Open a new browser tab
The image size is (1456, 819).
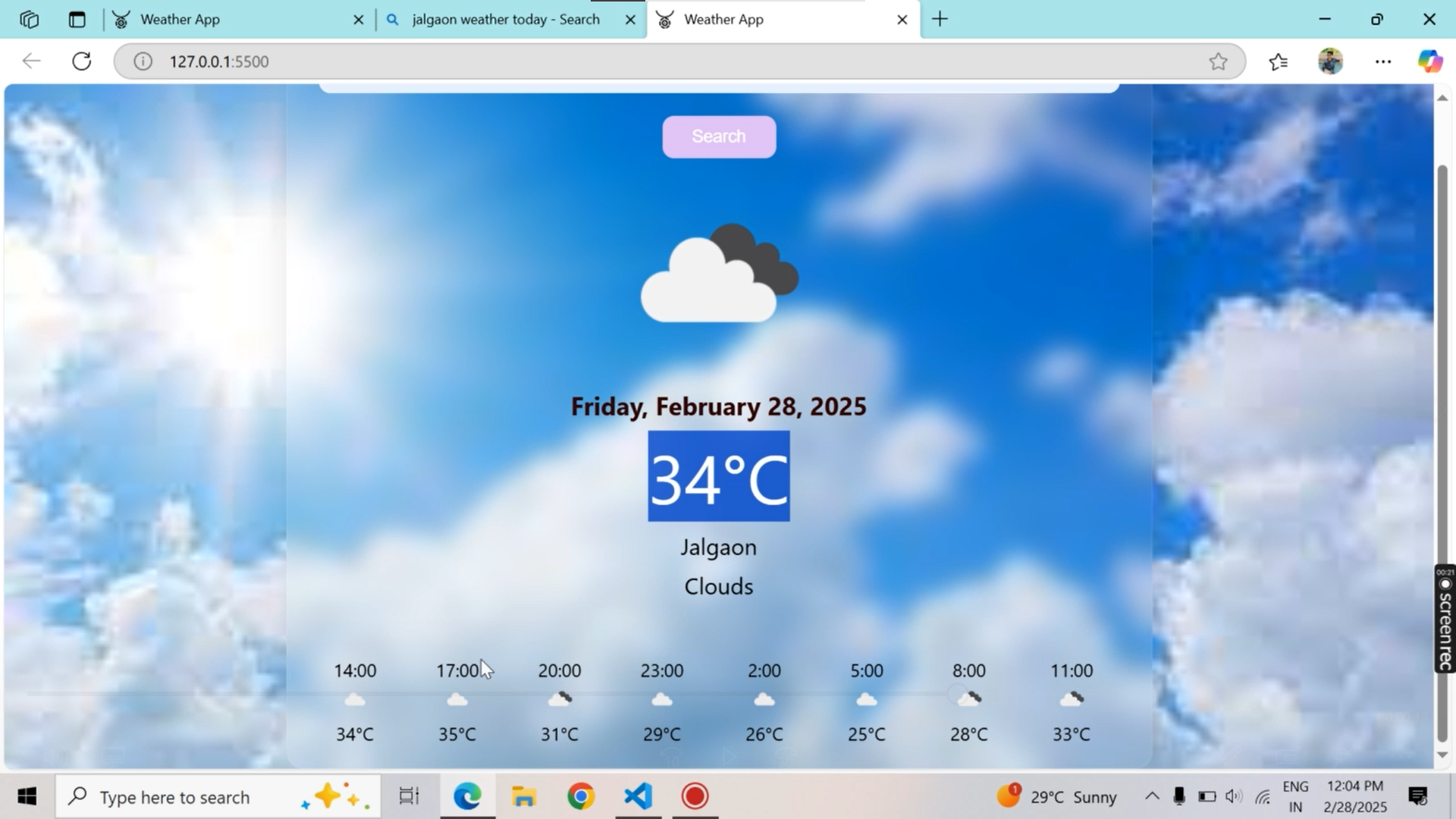pos(940,20)
